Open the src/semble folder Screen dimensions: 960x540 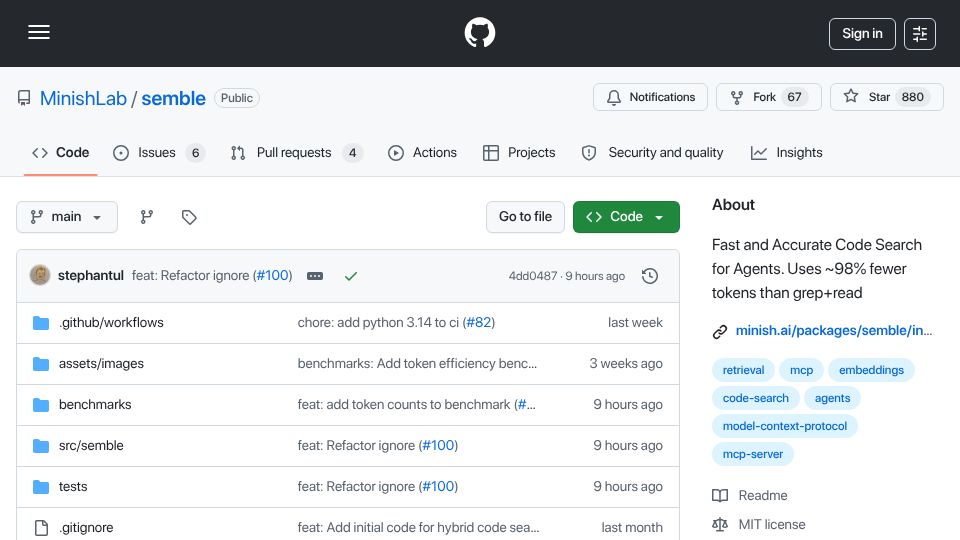coord(91,446)
